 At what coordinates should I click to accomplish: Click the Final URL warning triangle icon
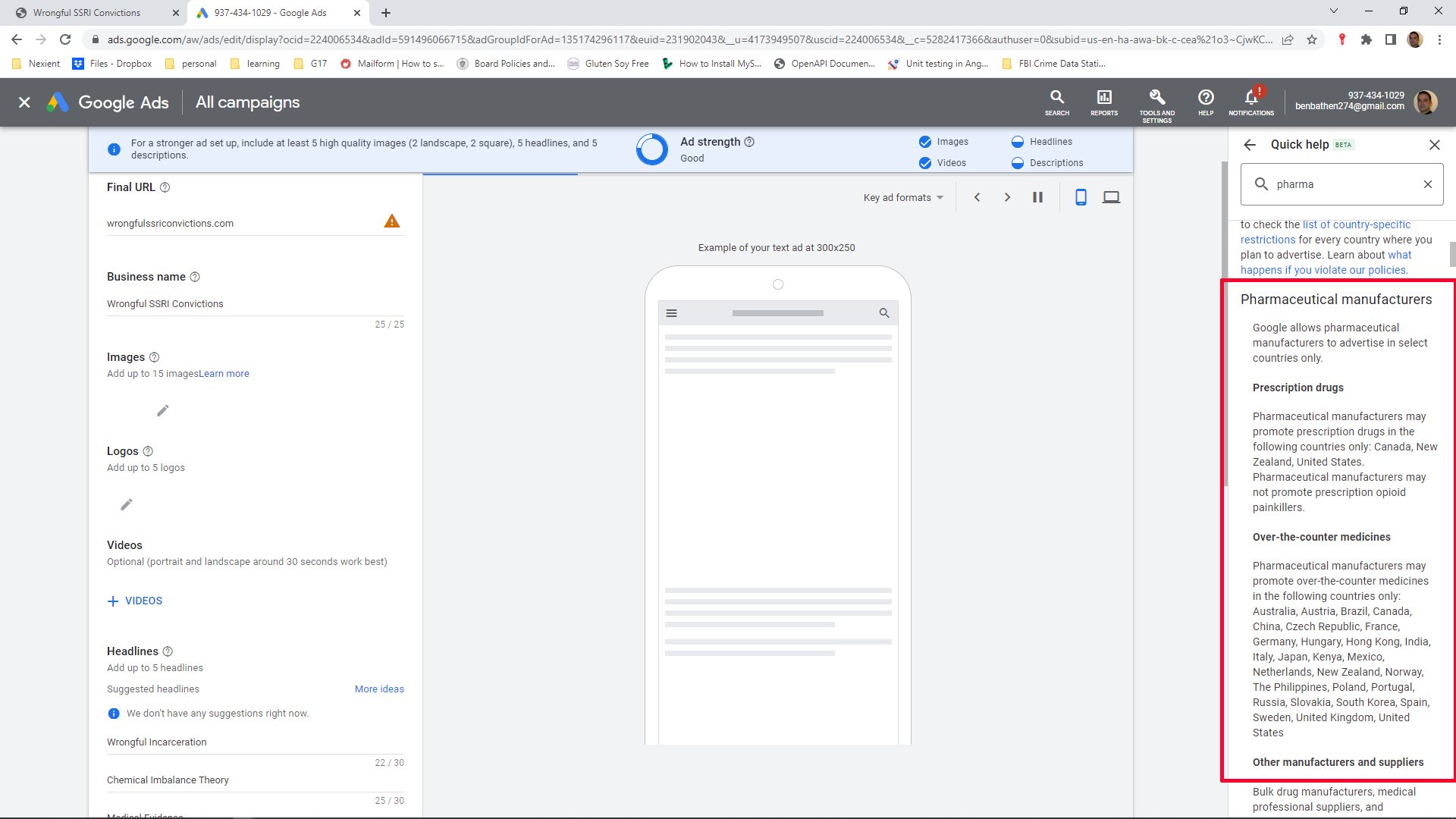point(391,221)
